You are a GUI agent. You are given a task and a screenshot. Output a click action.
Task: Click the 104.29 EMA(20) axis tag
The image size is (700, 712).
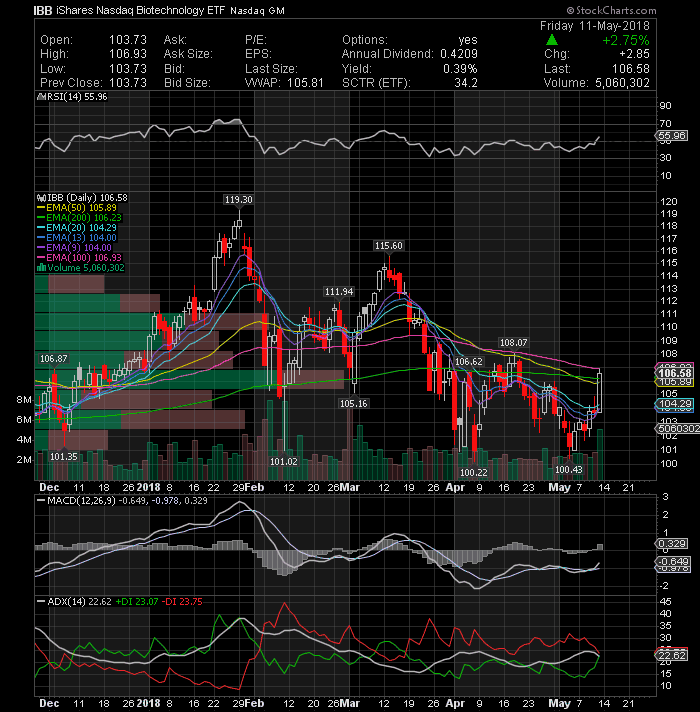pyautogui.click(x=675, y=404)
